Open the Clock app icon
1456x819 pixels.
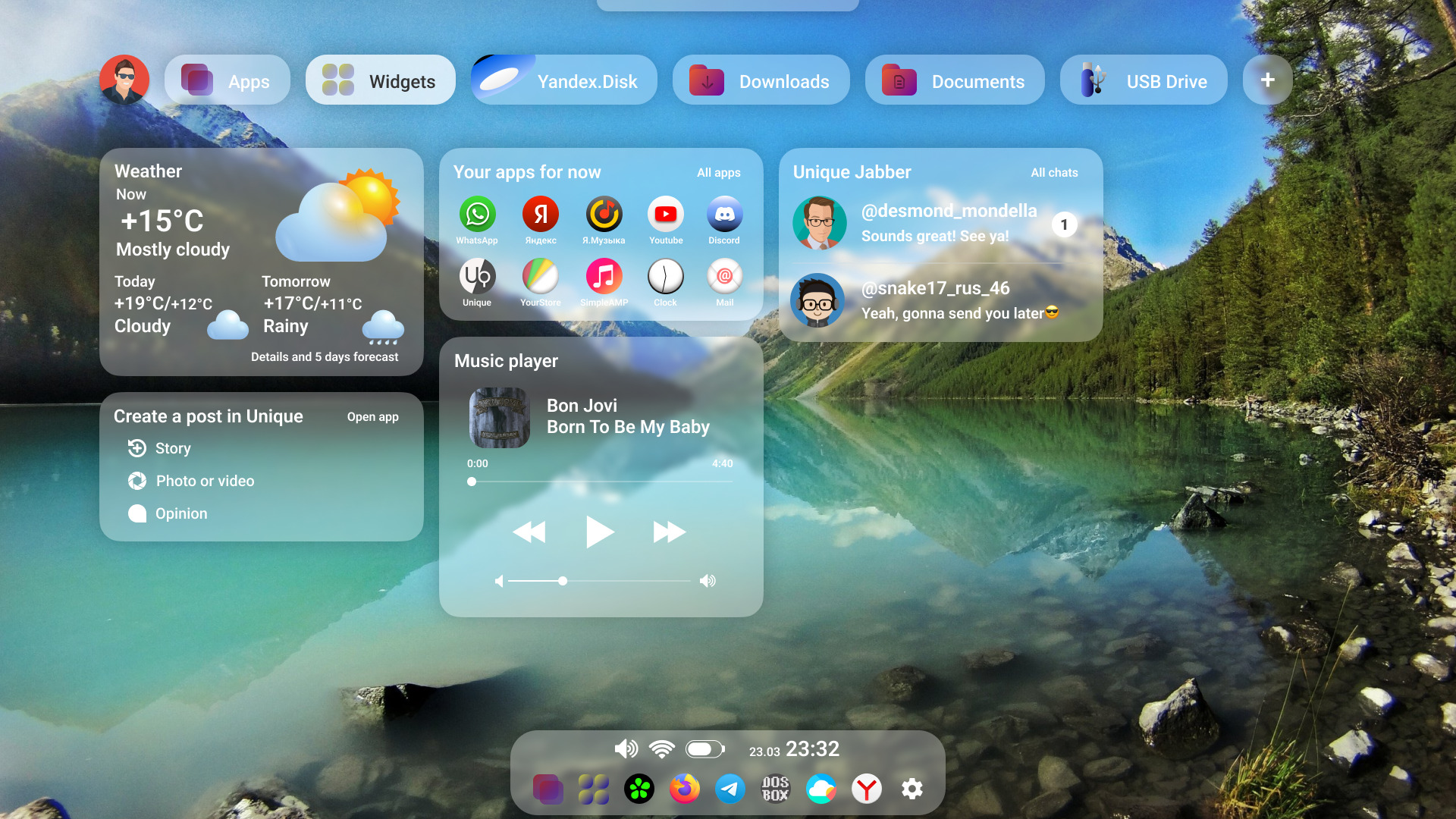[x=665, y=278]
